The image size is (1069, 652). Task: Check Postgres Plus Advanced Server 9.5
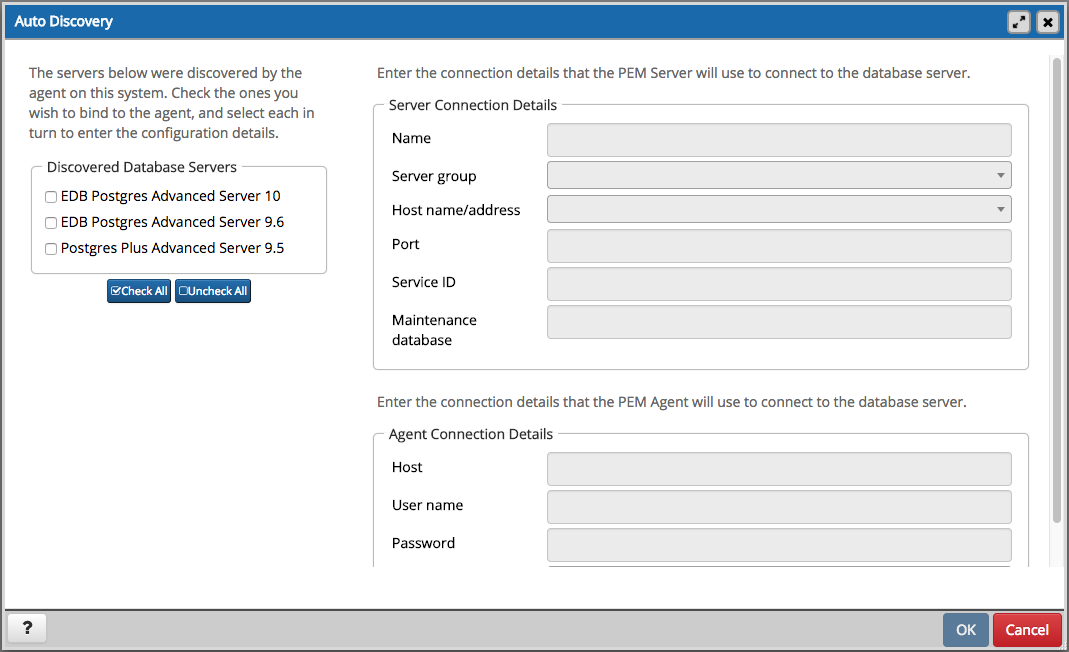click(51, 249)
